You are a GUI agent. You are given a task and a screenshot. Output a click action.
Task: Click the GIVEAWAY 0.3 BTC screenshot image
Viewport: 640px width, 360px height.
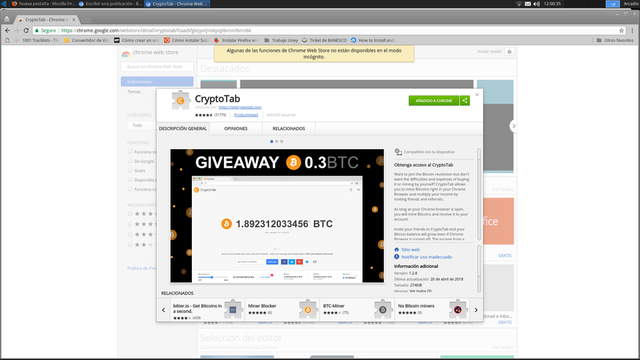[277, 216]
